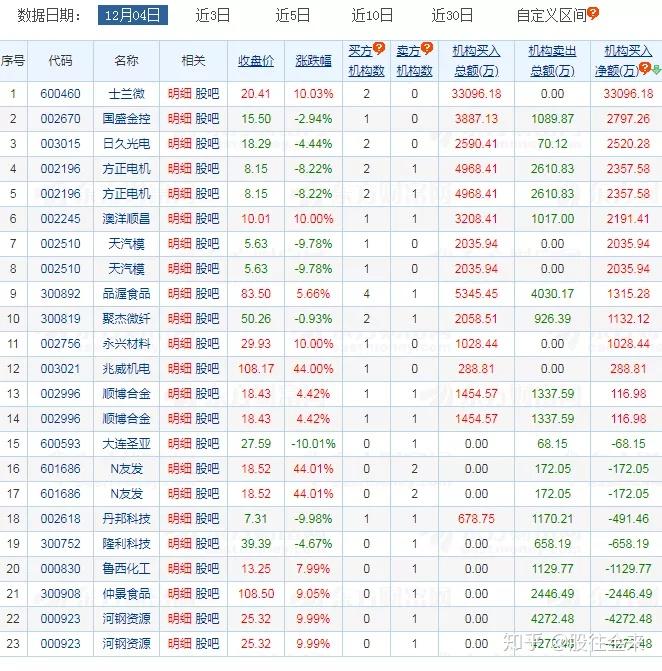The height and width of the screenshot is (671, 662).
Task: Open 股吧 for 永兴材料
Action: point(207,344)
